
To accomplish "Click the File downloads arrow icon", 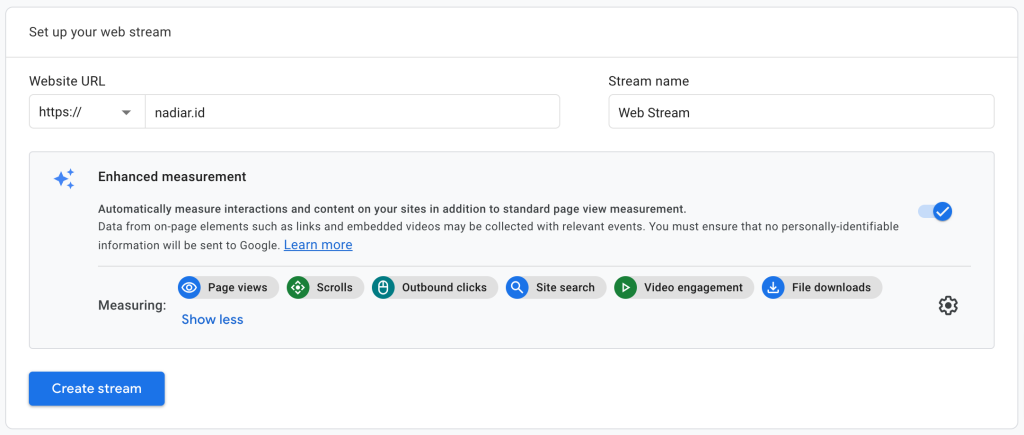I will pos(773,288).
